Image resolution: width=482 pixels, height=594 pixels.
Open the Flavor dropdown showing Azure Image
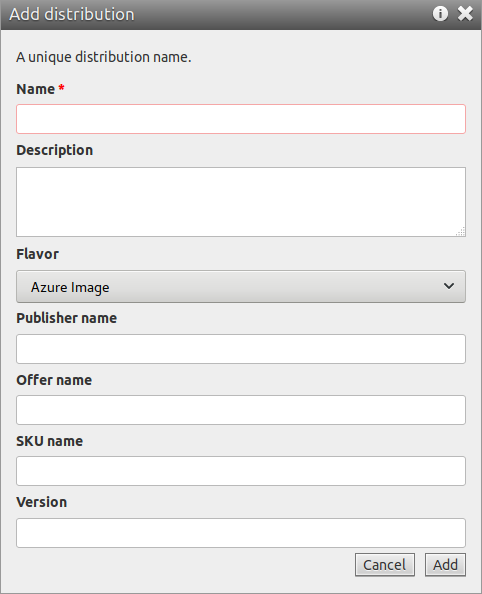(241, 287)
